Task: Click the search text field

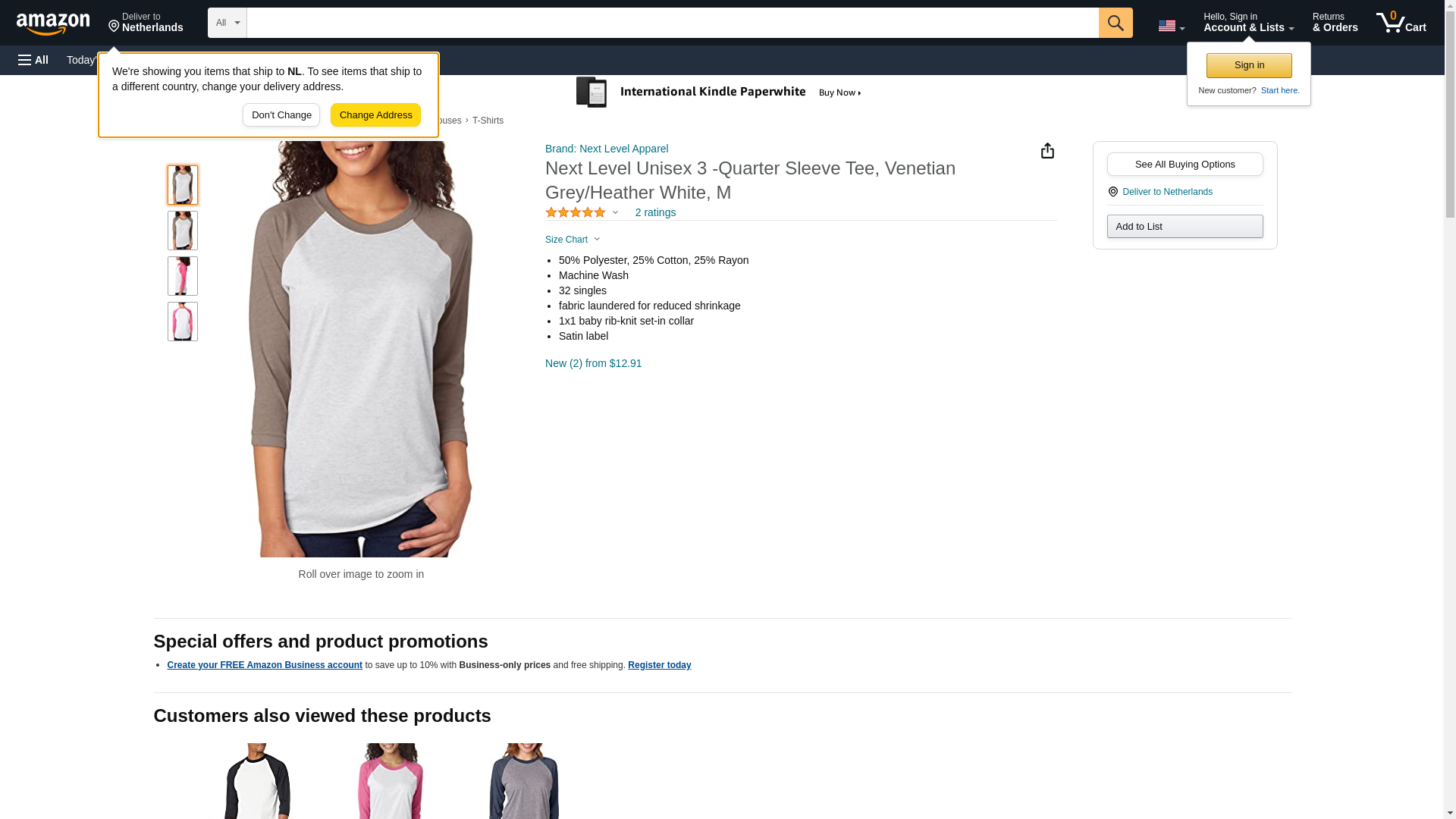Action: pyautogui.click(x=673, y=23)
